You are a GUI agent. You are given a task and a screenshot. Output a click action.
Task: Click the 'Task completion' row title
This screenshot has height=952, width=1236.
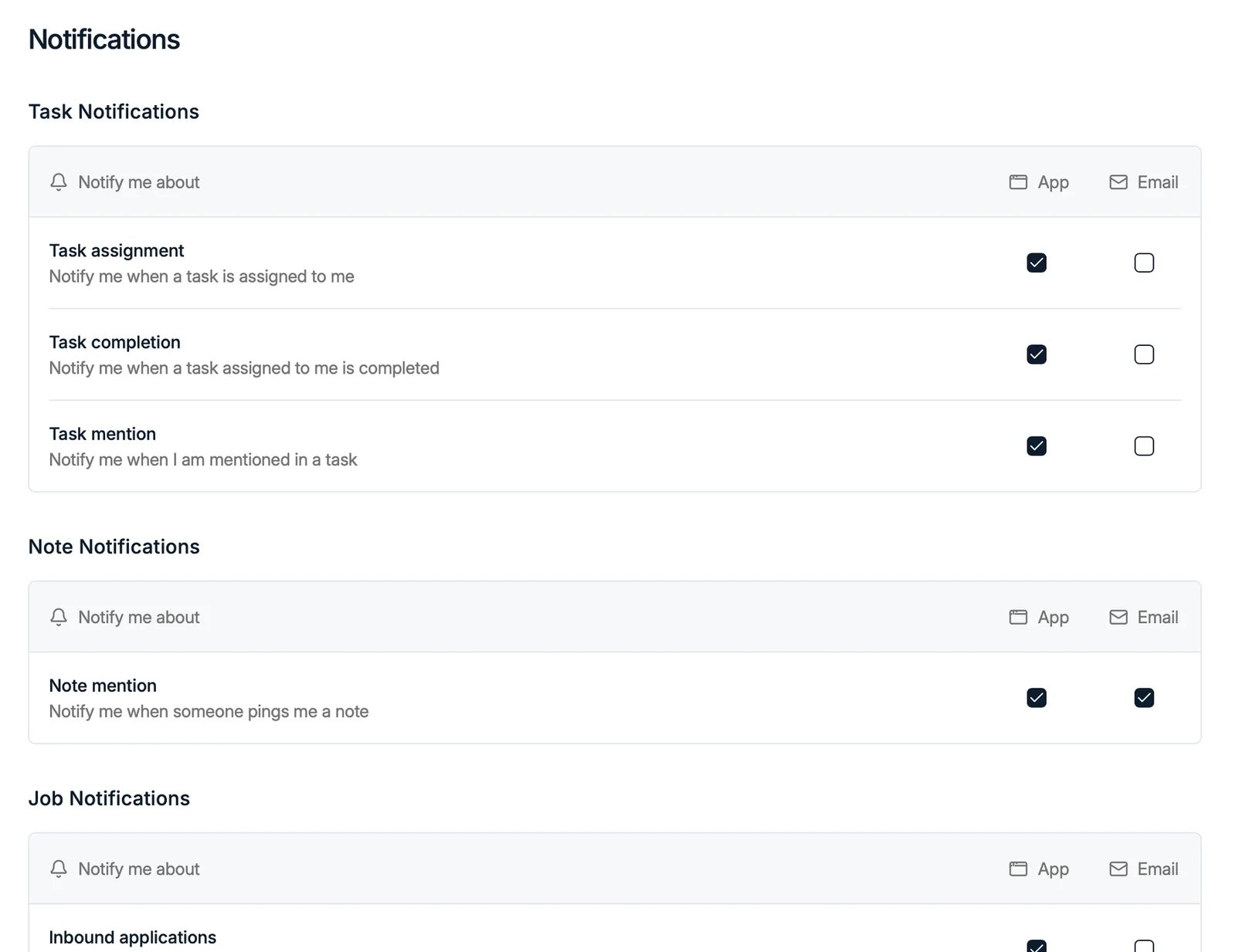pyautogui.click(x=115, y=342)
